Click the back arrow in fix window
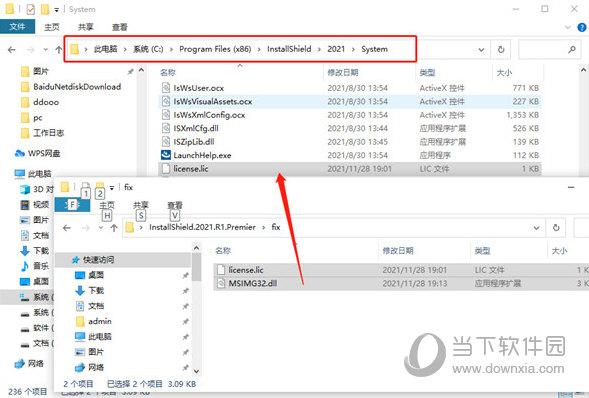 [67, 228]
